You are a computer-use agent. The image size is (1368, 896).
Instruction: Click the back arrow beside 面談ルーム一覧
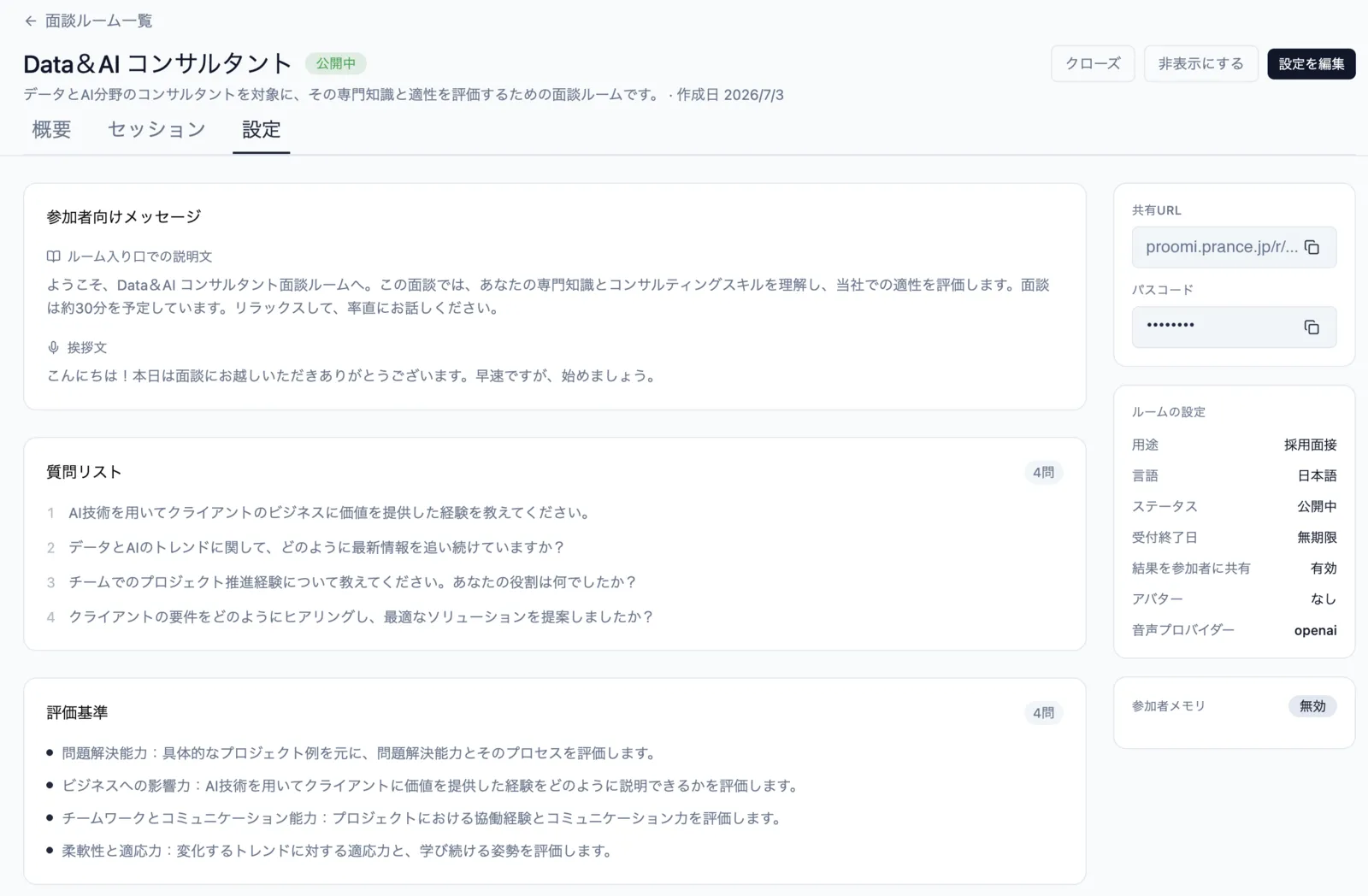tap(31, 21)
